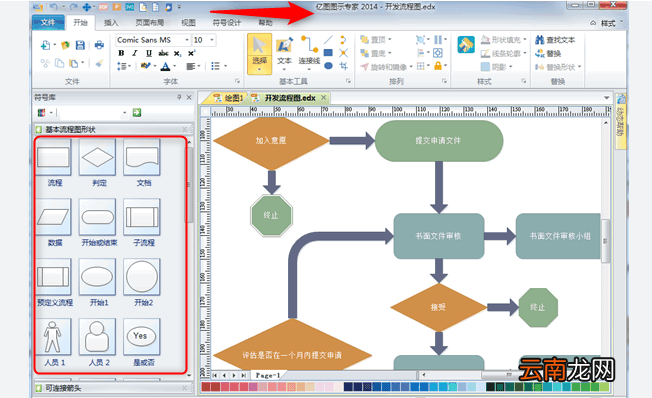
Task: Click Export to PDF icon in quick toolbar
Action: (x=103, y=7)
